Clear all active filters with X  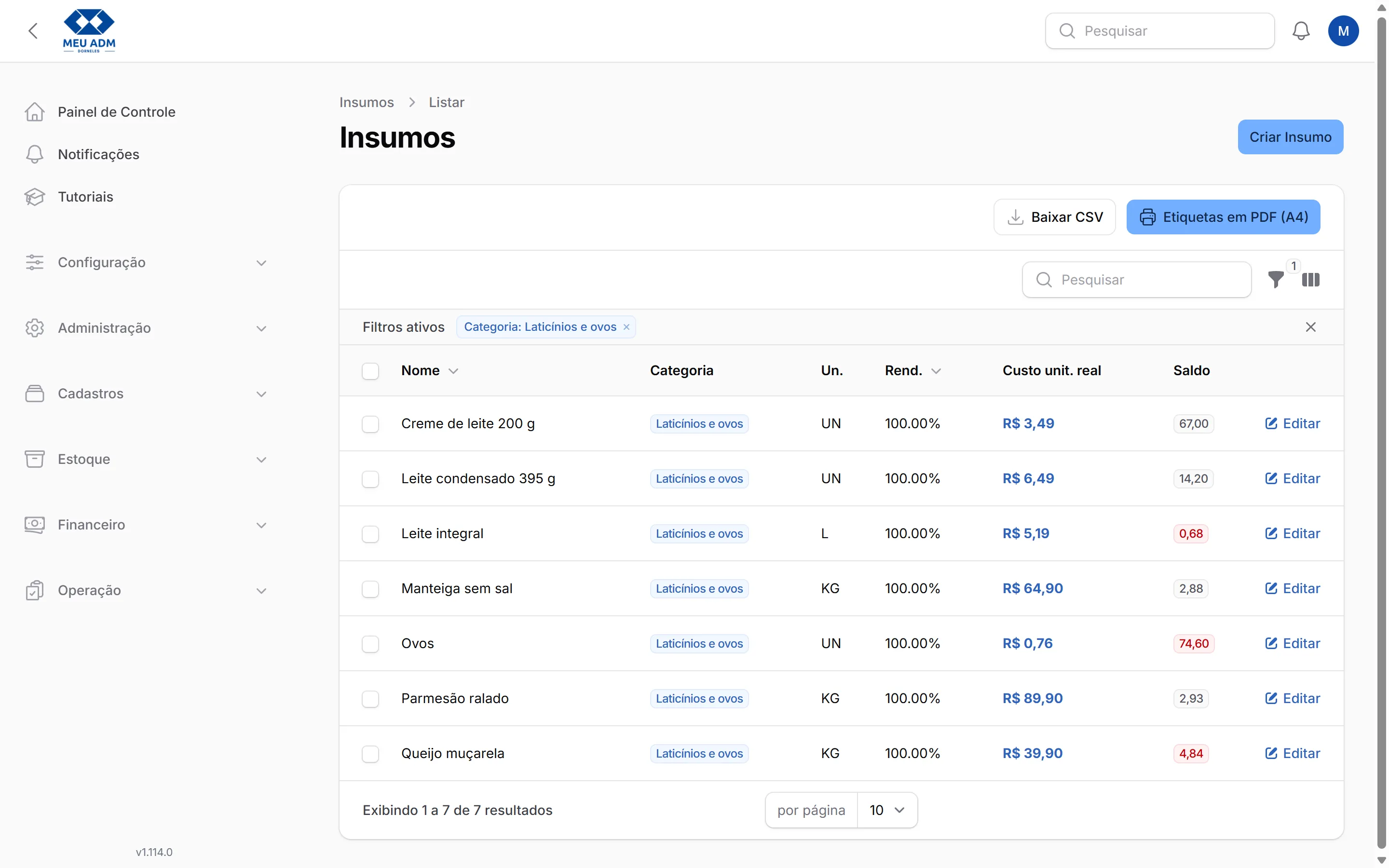coord(1310,327)
